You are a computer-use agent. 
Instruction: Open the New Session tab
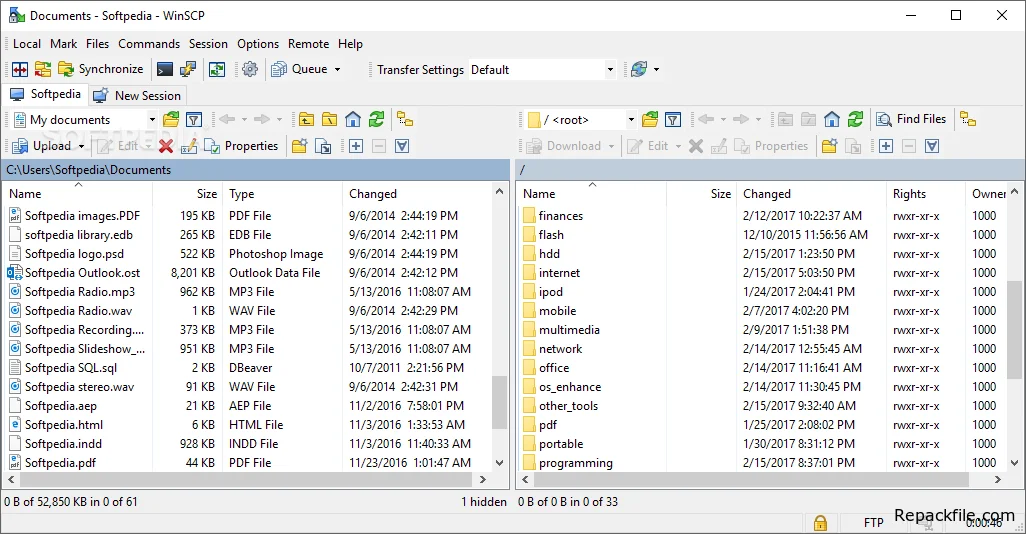point(137,96)
